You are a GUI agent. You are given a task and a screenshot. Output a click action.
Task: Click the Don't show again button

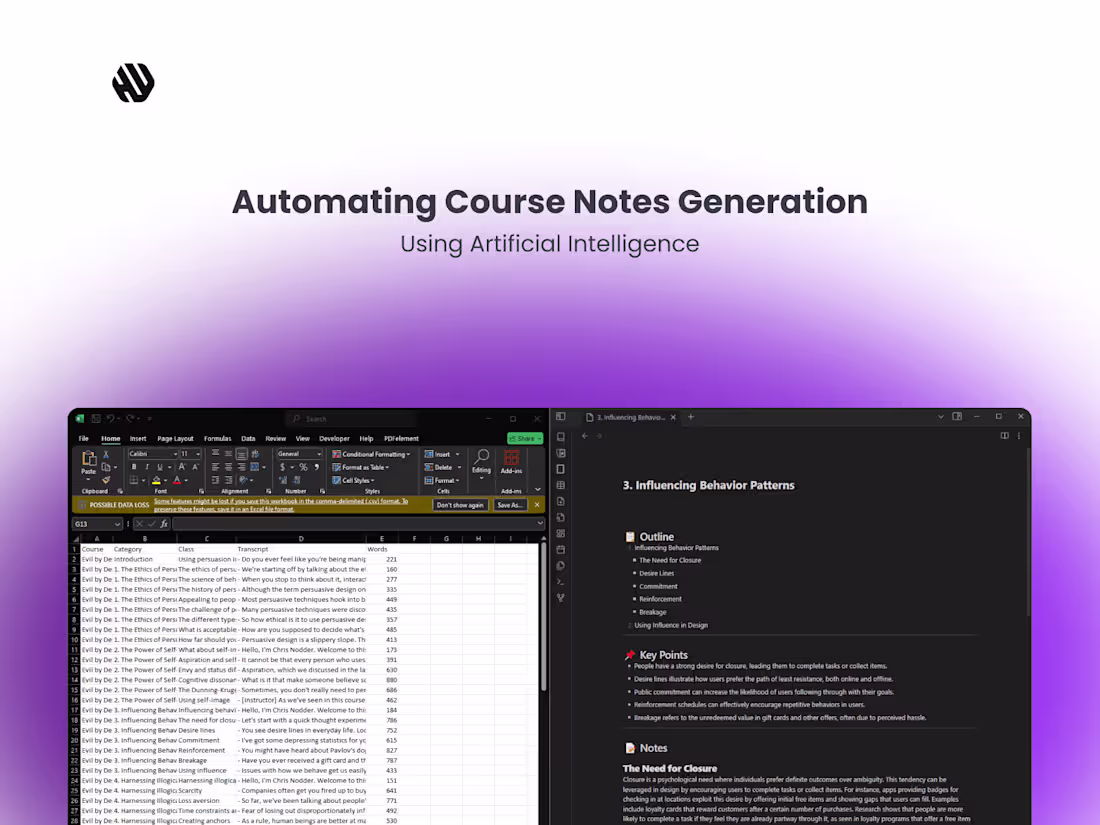click(x=459, y=505)
